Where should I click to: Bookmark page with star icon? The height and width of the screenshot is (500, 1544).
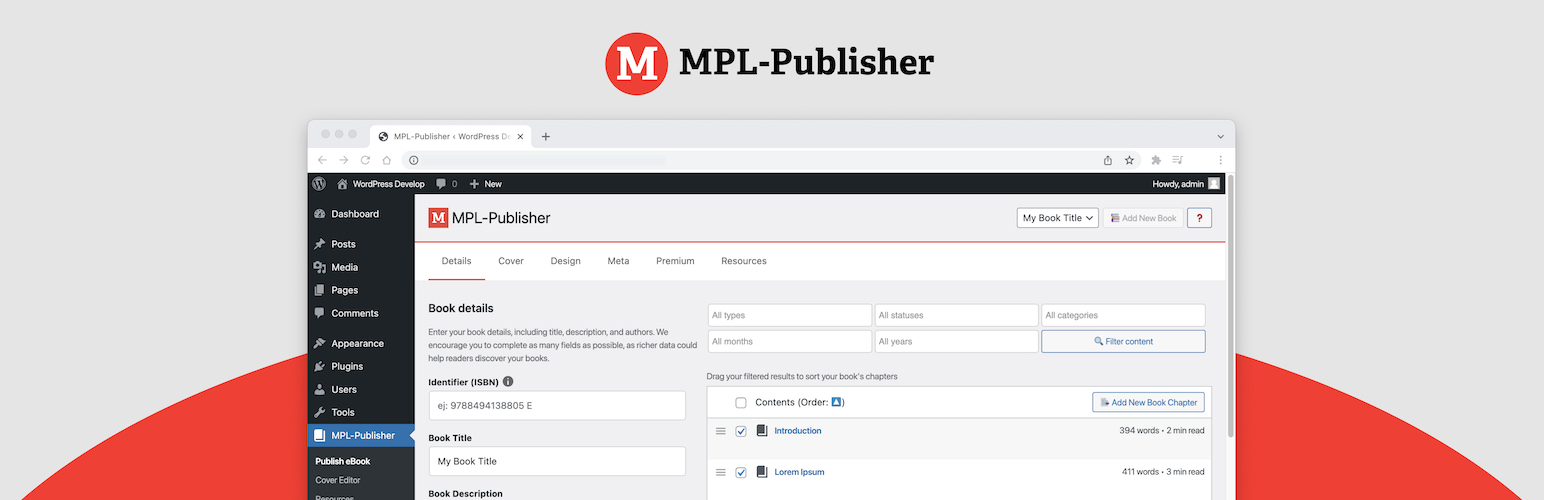click(1129, 160)
